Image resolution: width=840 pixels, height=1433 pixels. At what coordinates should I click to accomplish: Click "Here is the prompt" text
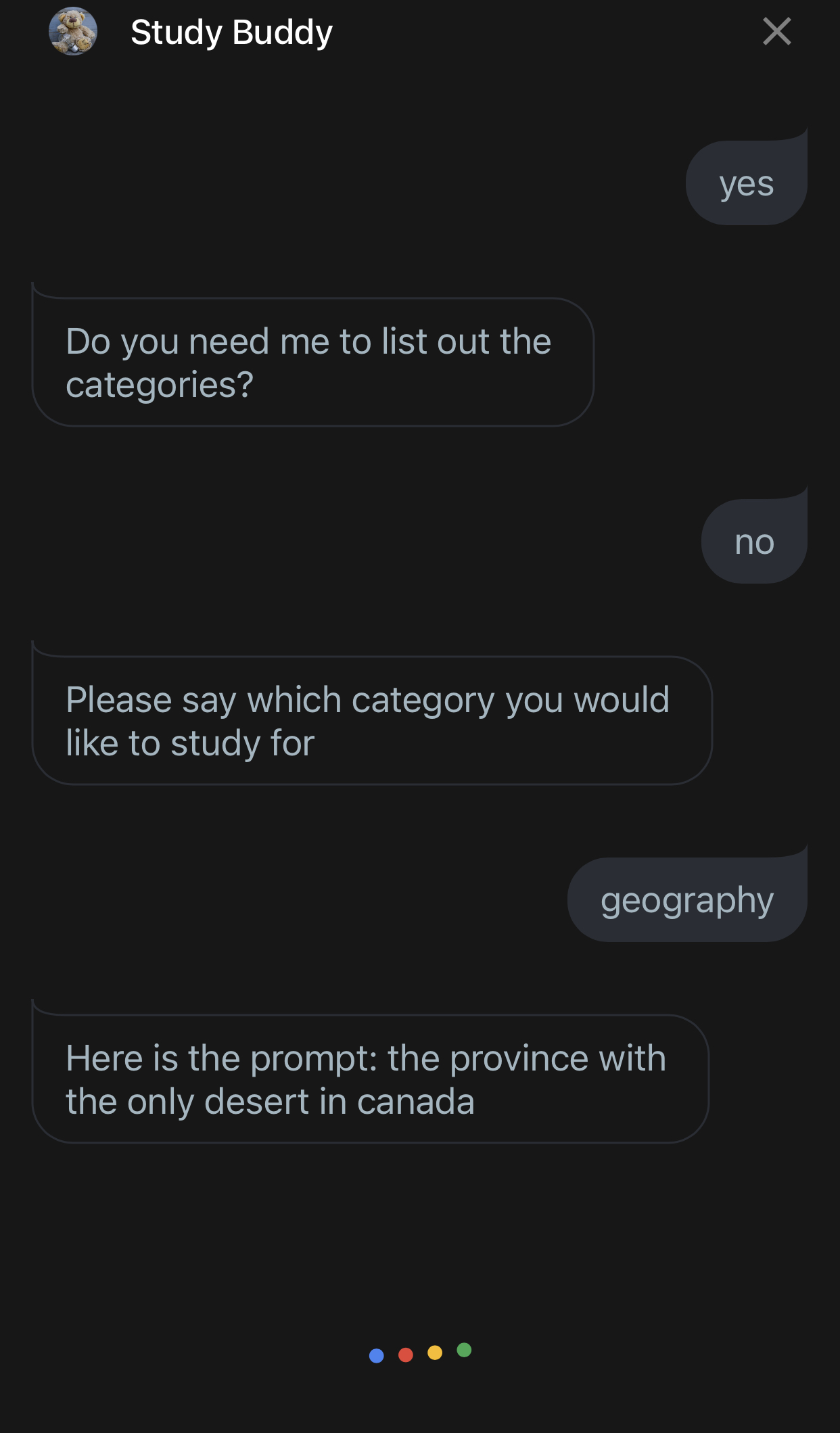(220, 1058)
